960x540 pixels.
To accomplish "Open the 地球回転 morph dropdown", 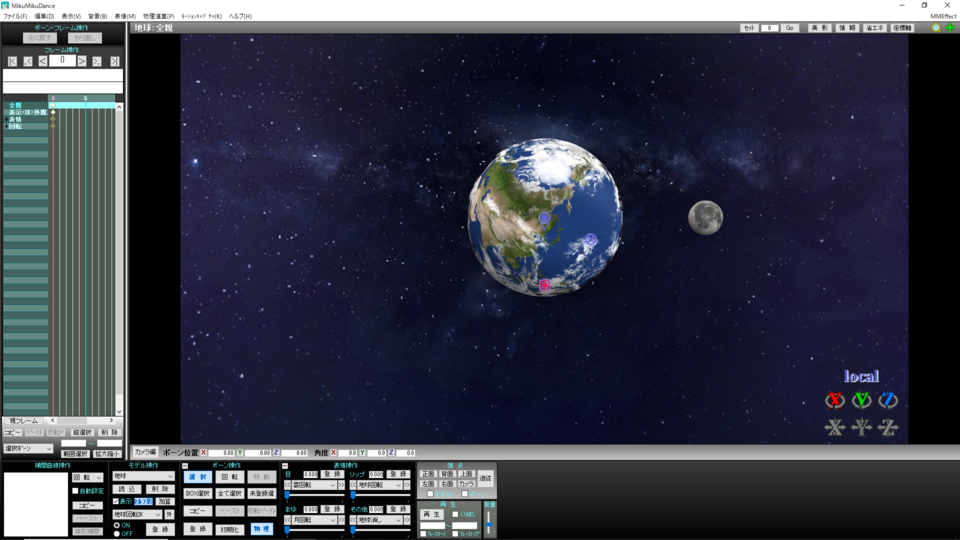I will [380, 485].
